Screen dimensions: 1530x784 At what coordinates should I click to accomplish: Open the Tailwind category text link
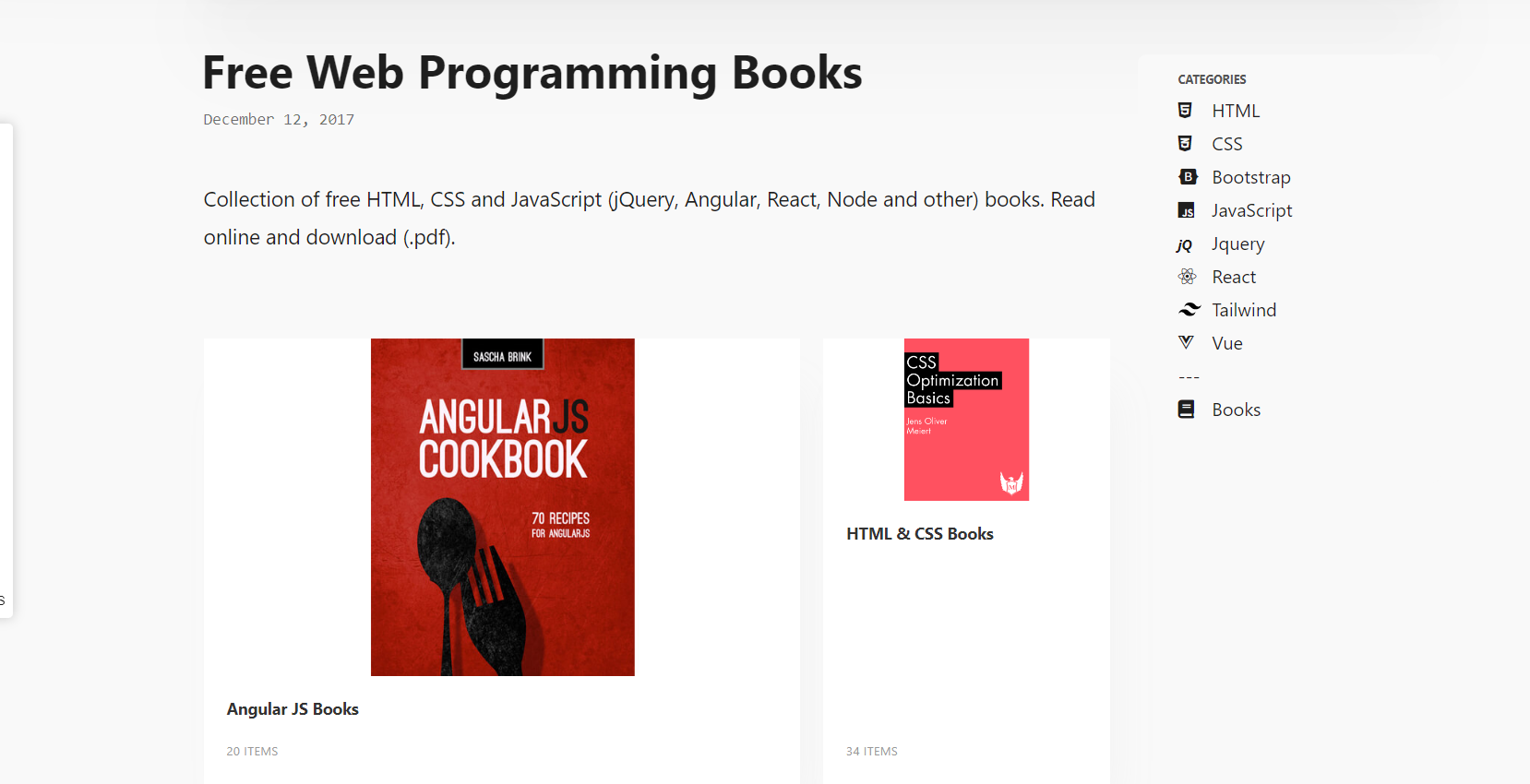1244,310
